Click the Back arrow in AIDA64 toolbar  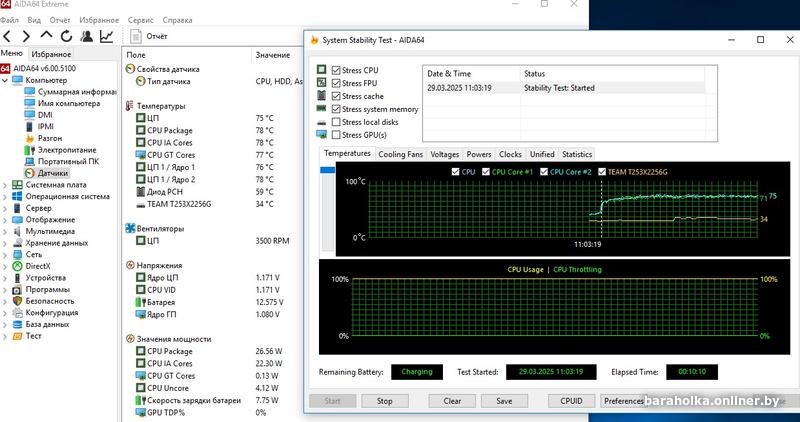(x=7, y=36)
